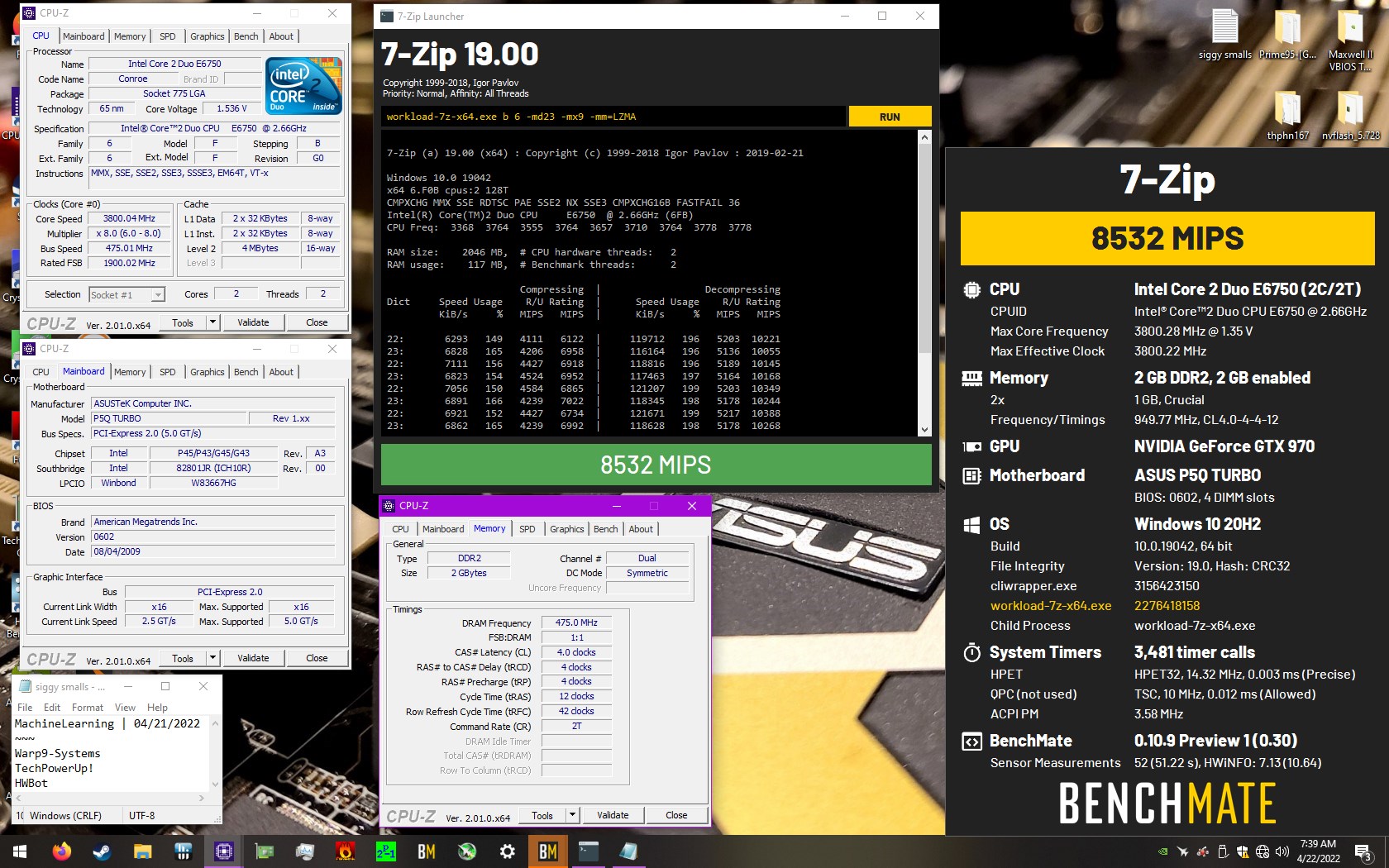The height and width of the screenshot is (868, 1389).
Task: Click the CPU chip icon in BenchMate panel
Action: click(972, 289)
